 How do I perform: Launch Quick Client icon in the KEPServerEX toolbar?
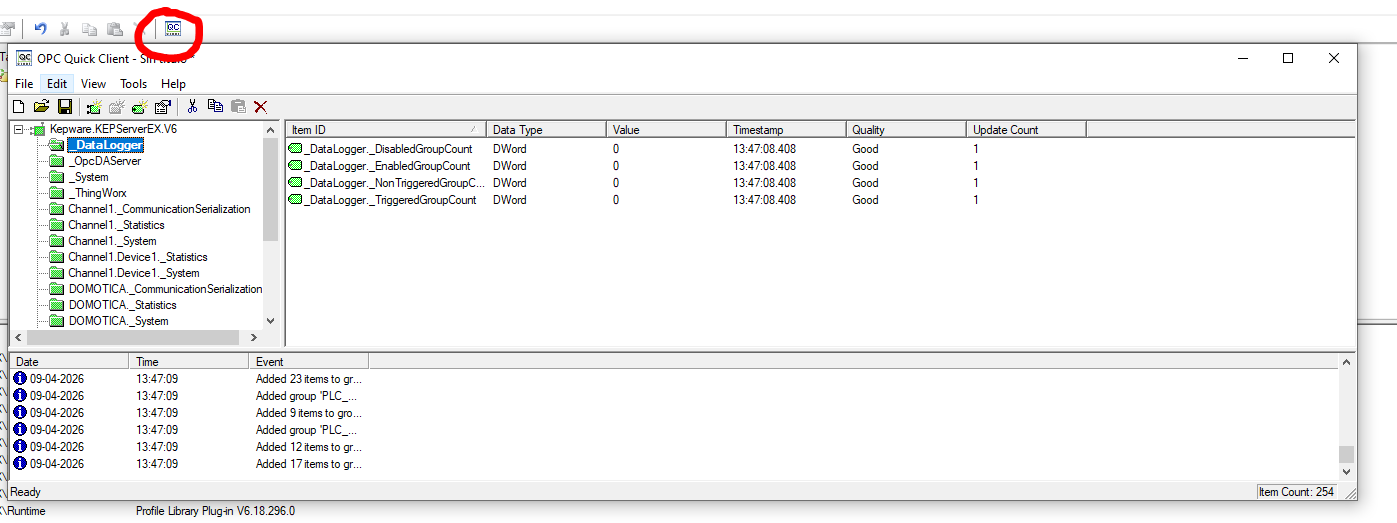point(173,29)
